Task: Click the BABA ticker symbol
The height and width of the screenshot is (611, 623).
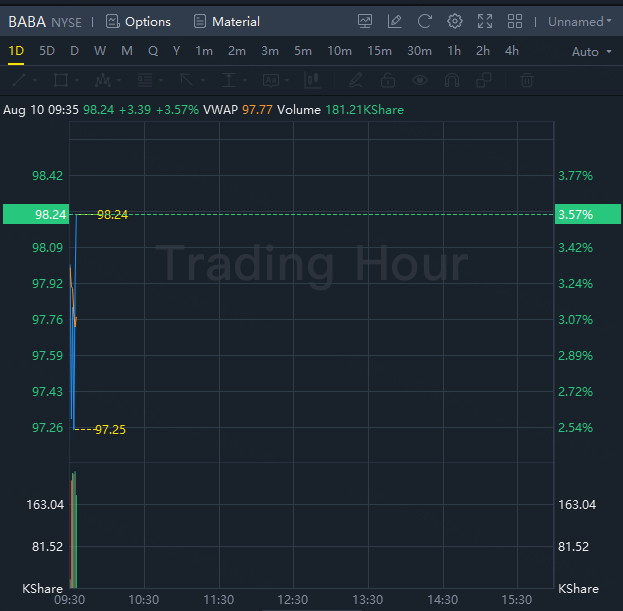Action: click(x=27, y=21)
